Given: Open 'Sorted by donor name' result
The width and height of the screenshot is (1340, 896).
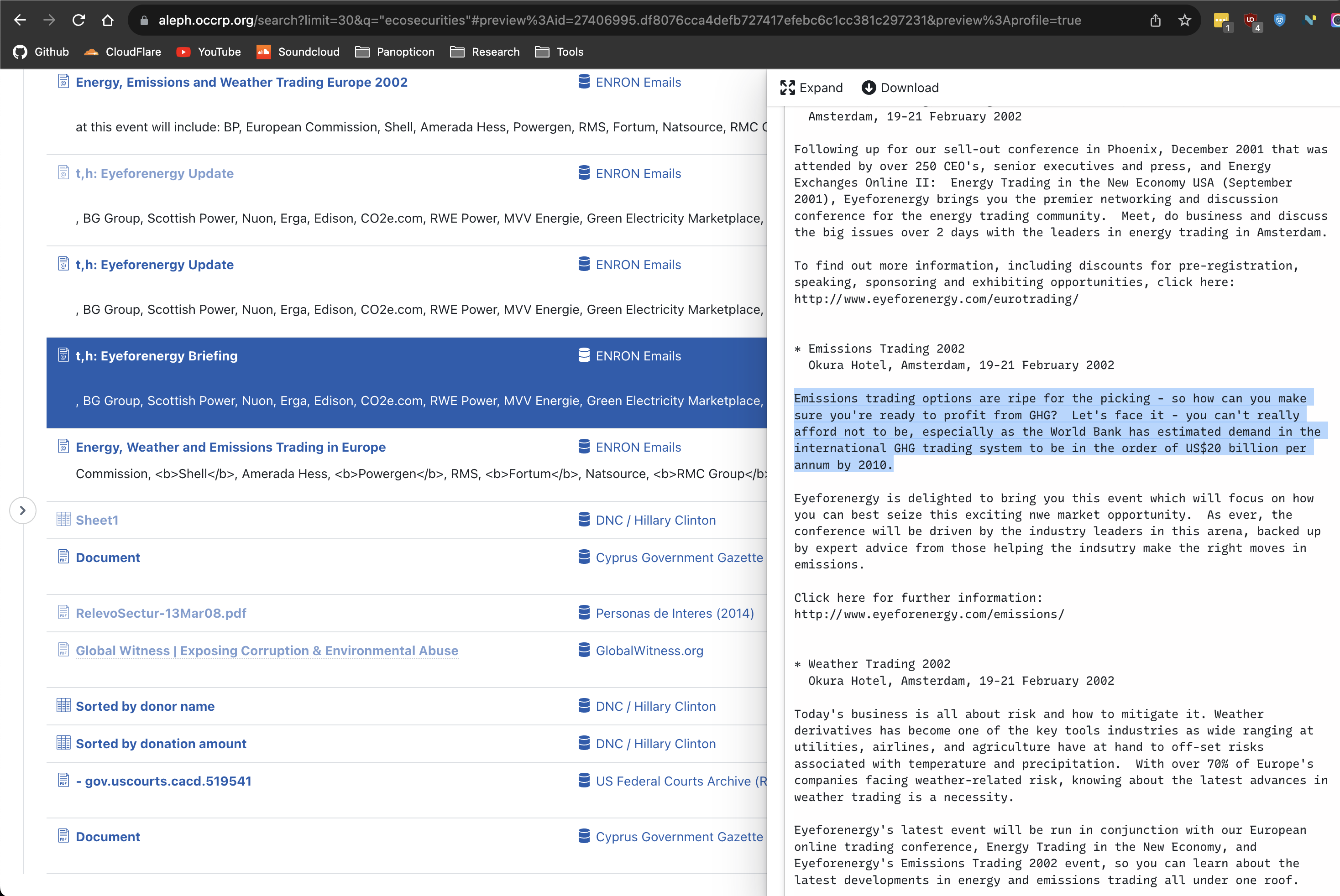Looking at the screenshot, I should pyautogui.click(x=145, y=706).
